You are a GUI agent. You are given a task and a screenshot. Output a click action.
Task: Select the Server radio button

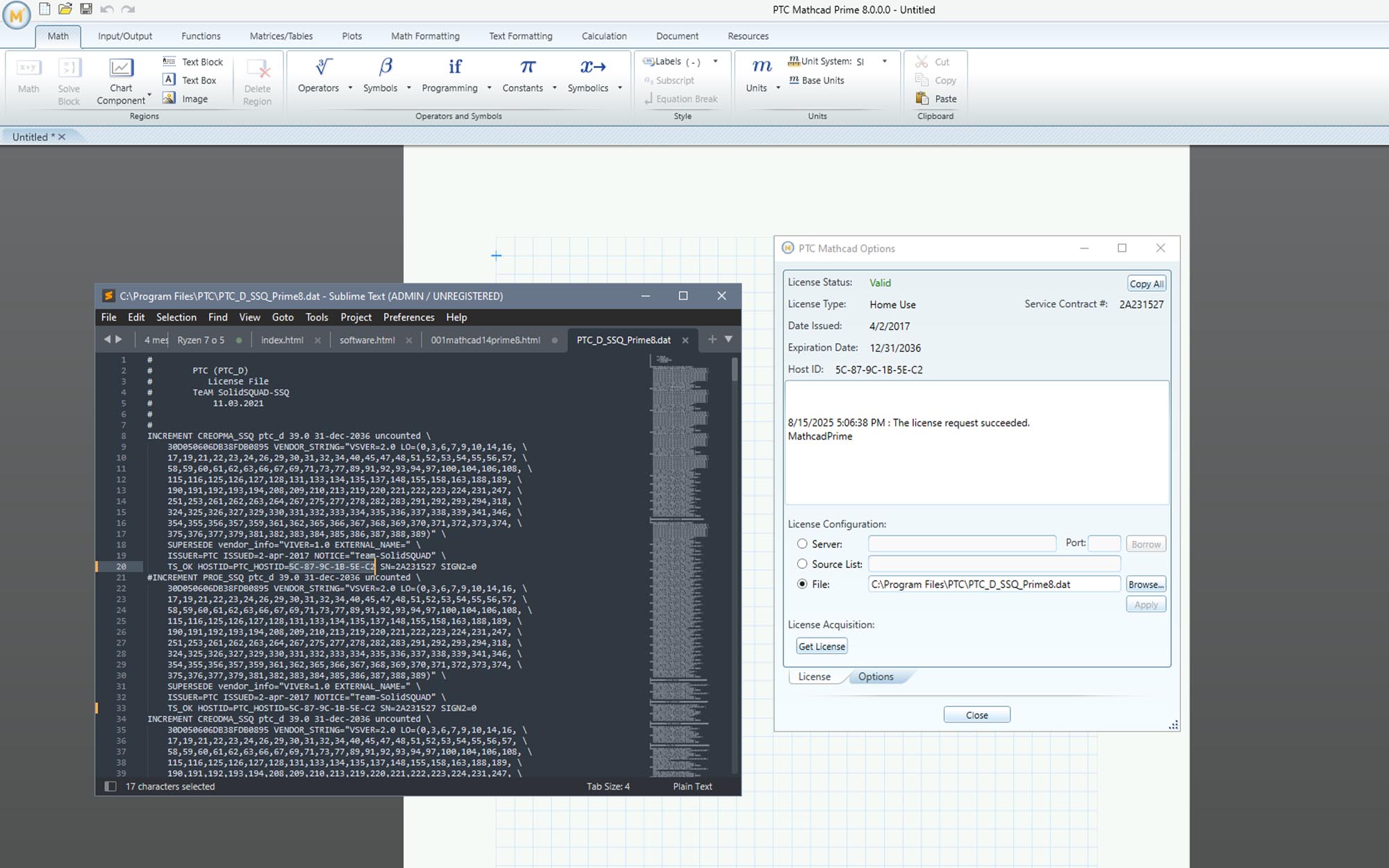point(802,544)
